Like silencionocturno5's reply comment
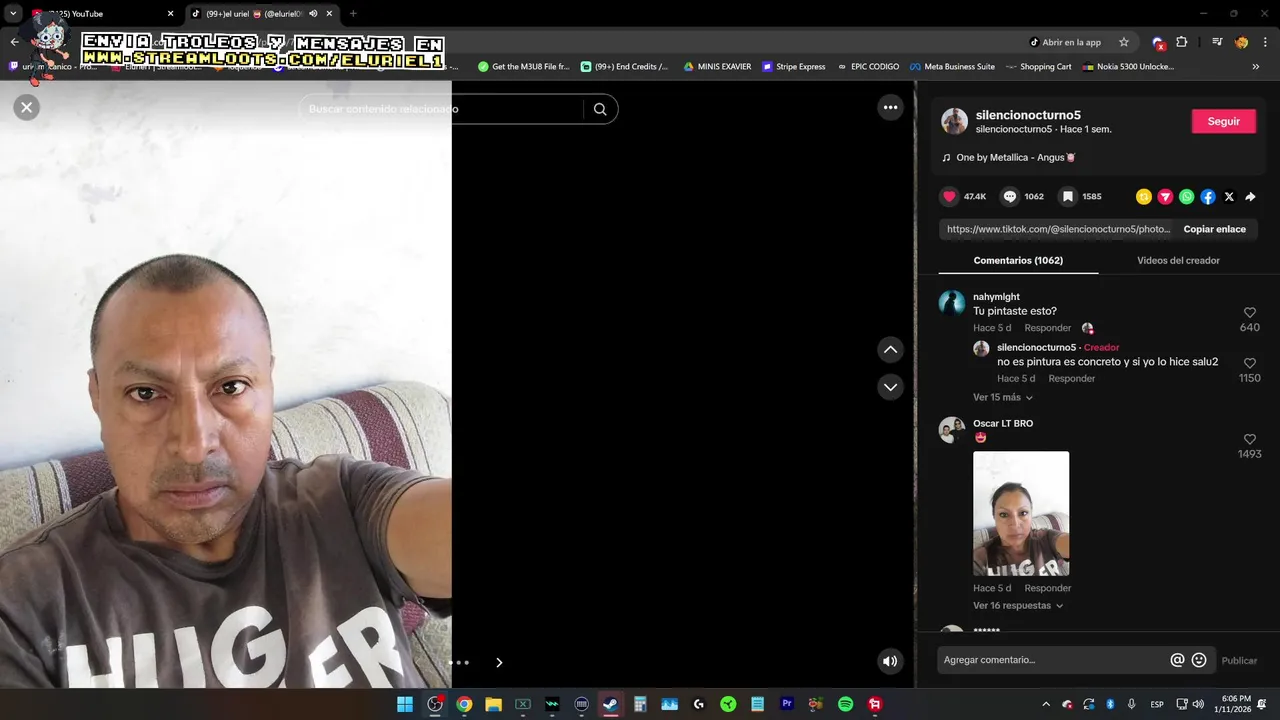 point(1249,364)
